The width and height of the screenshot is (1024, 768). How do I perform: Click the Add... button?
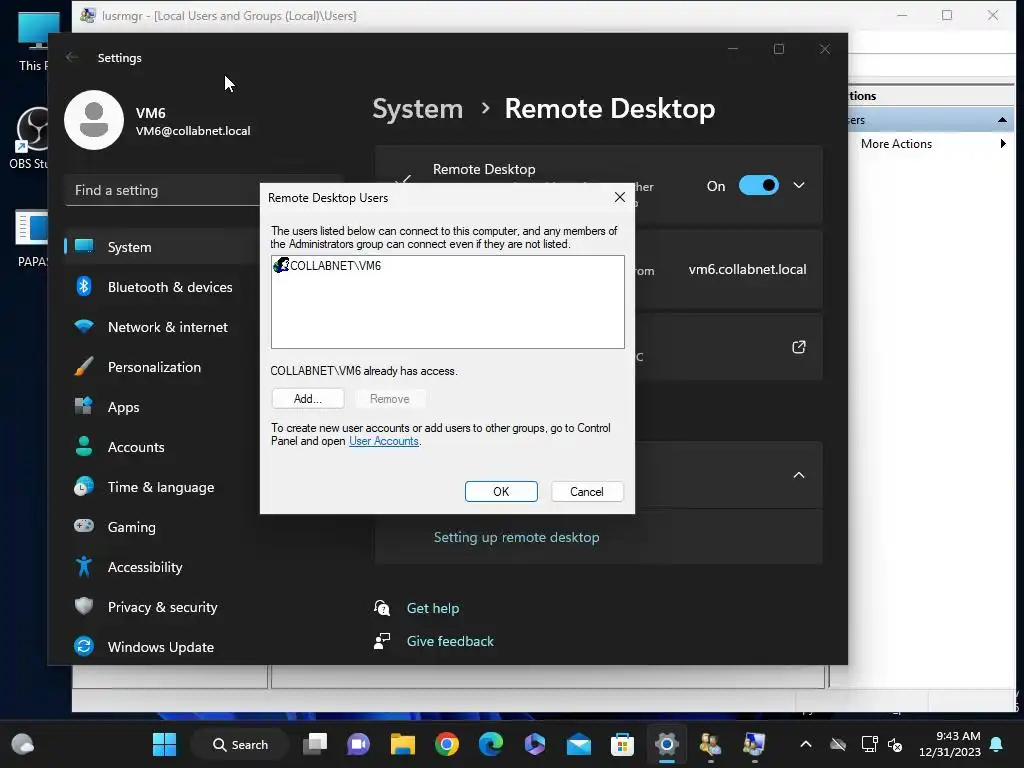click(308, 399)
